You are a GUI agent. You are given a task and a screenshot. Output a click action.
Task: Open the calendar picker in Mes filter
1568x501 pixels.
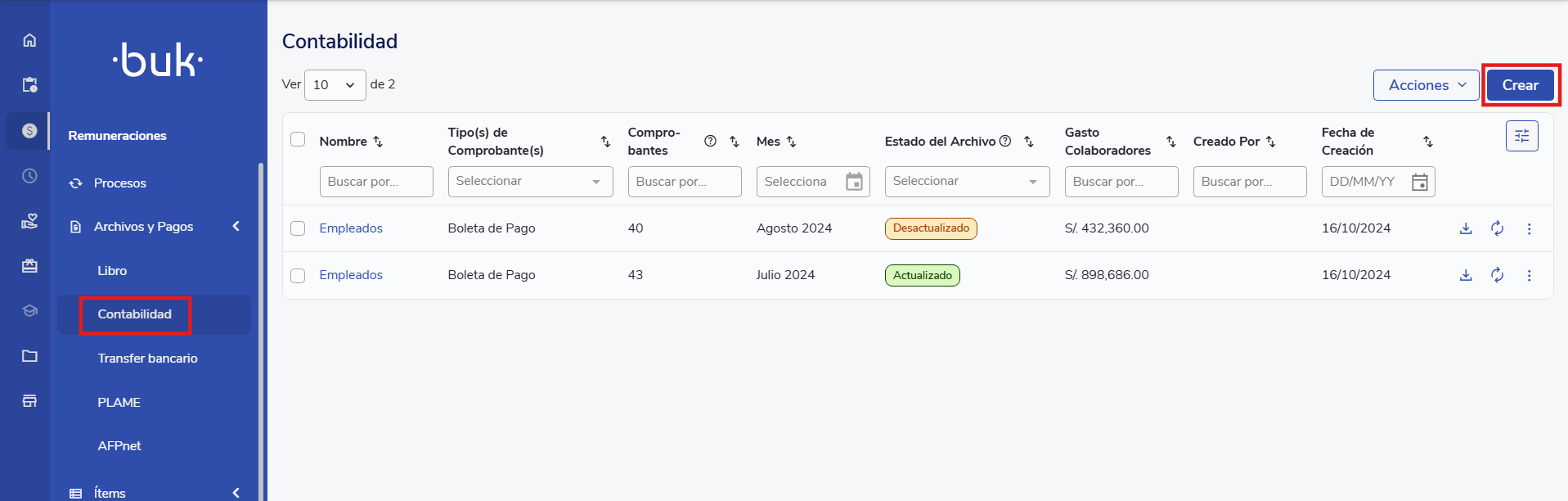[x=854, y=182]
